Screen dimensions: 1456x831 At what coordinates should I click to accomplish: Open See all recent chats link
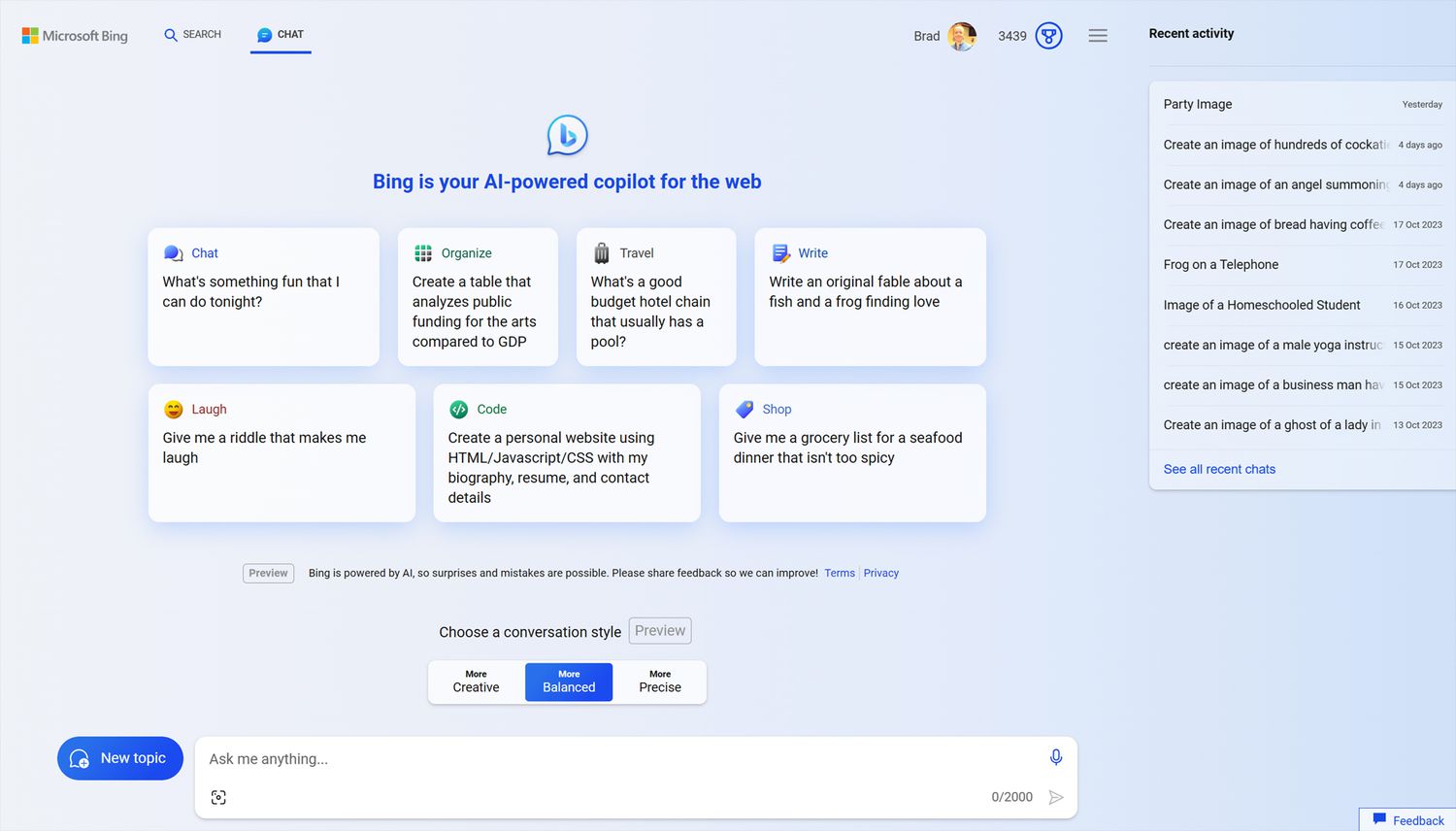pos(1219,469)
